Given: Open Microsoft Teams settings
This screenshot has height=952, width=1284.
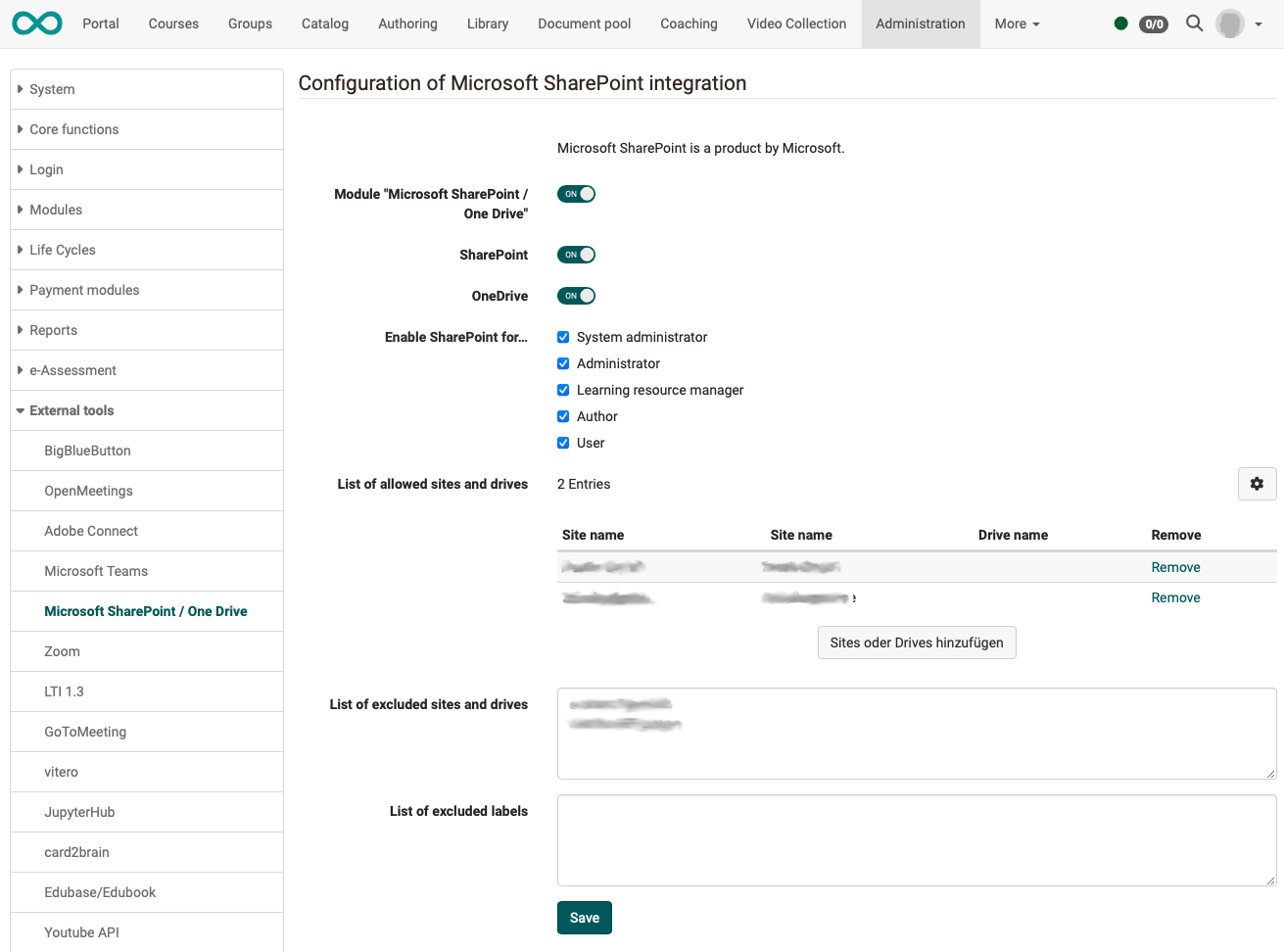Looking at the screenshot, I should pos(147,571).
